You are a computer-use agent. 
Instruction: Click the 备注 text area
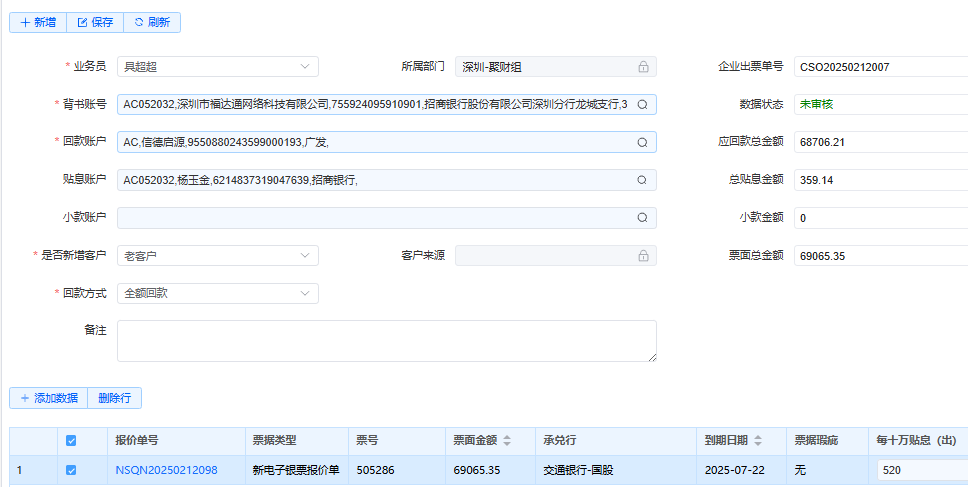[386, 341]
